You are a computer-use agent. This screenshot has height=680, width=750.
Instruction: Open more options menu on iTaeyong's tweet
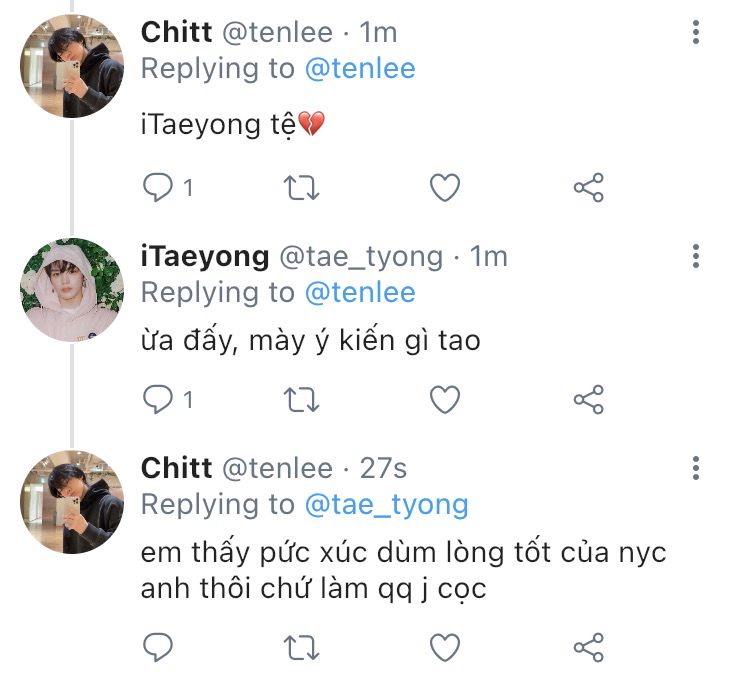pyautogui.click(x=696, y=256)
